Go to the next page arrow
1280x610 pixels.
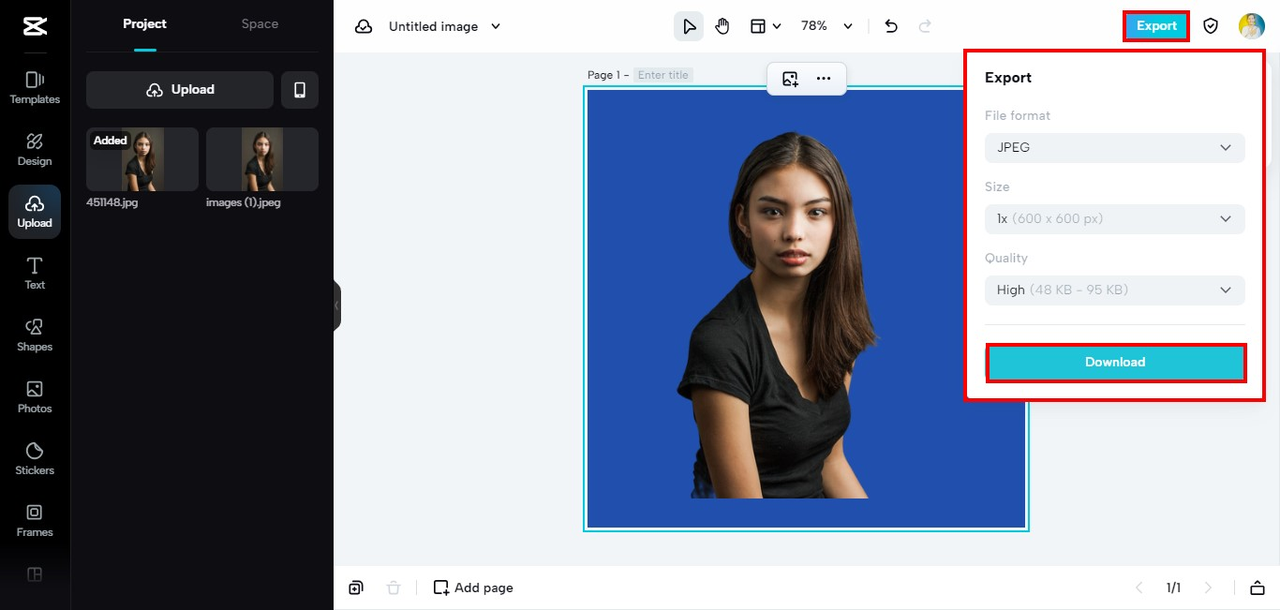1208,588
